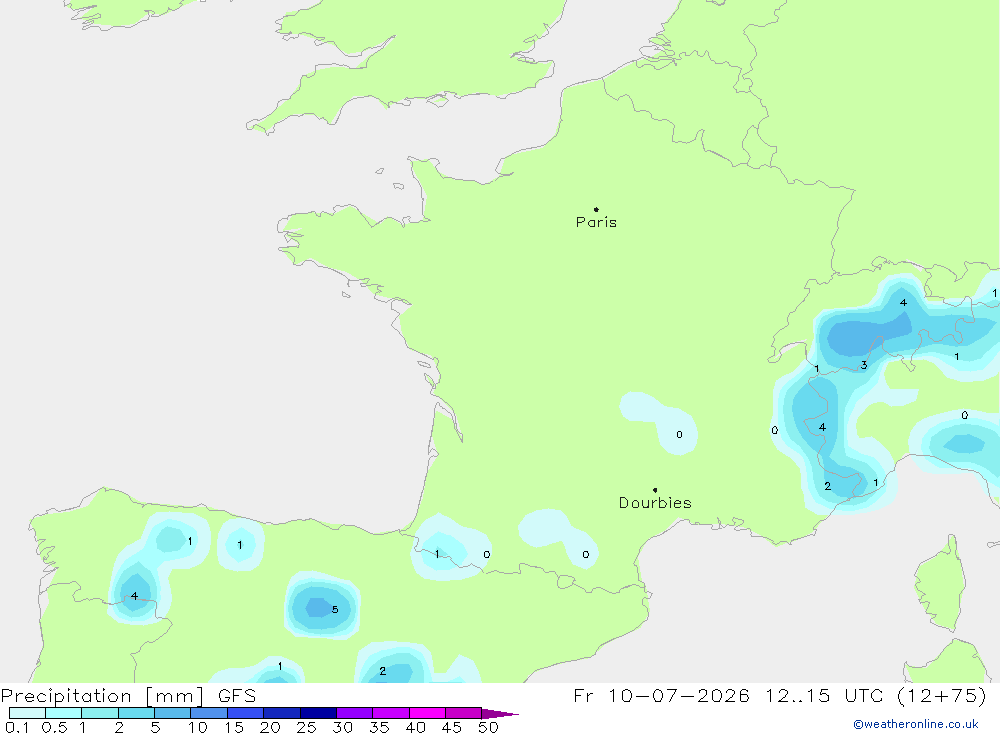Click the forecast date "Fr 10-07-2026"
The height and width of the screenshot is (733, 1000).
click(x=661, y=695)
